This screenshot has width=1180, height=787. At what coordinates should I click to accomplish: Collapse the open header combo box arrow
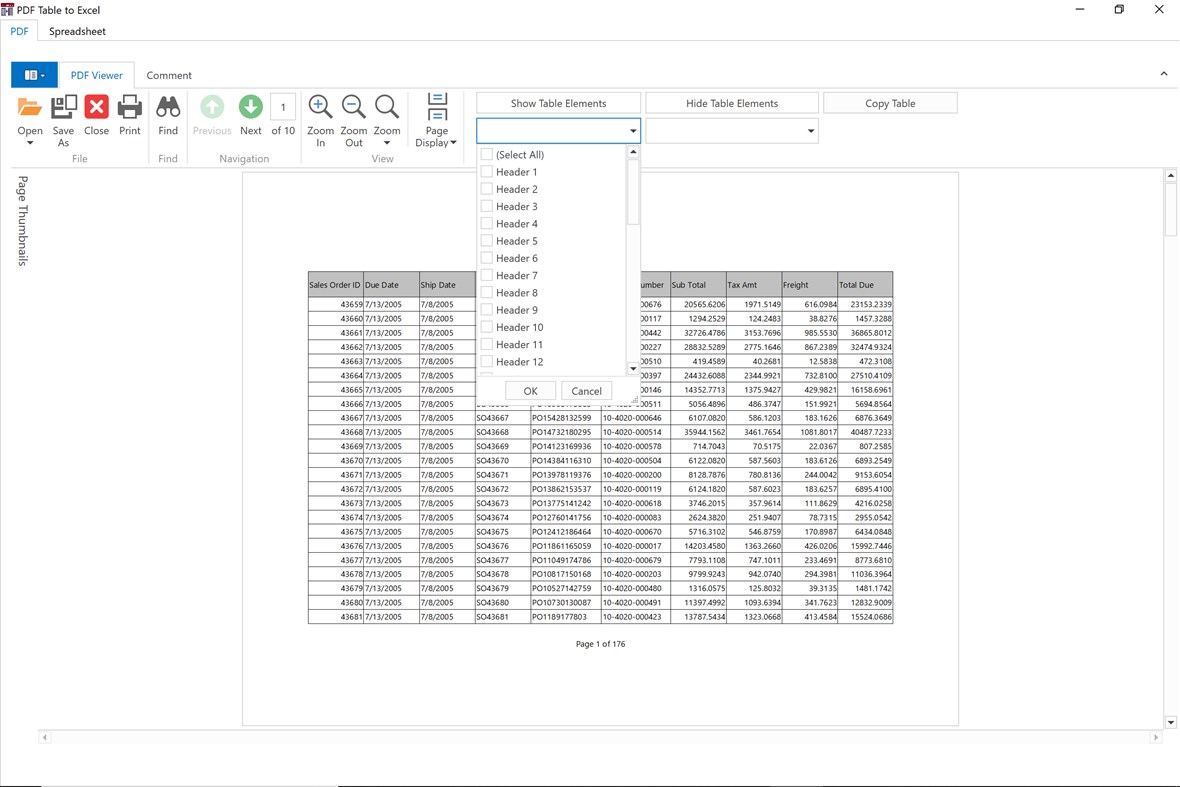coord(633,131)
